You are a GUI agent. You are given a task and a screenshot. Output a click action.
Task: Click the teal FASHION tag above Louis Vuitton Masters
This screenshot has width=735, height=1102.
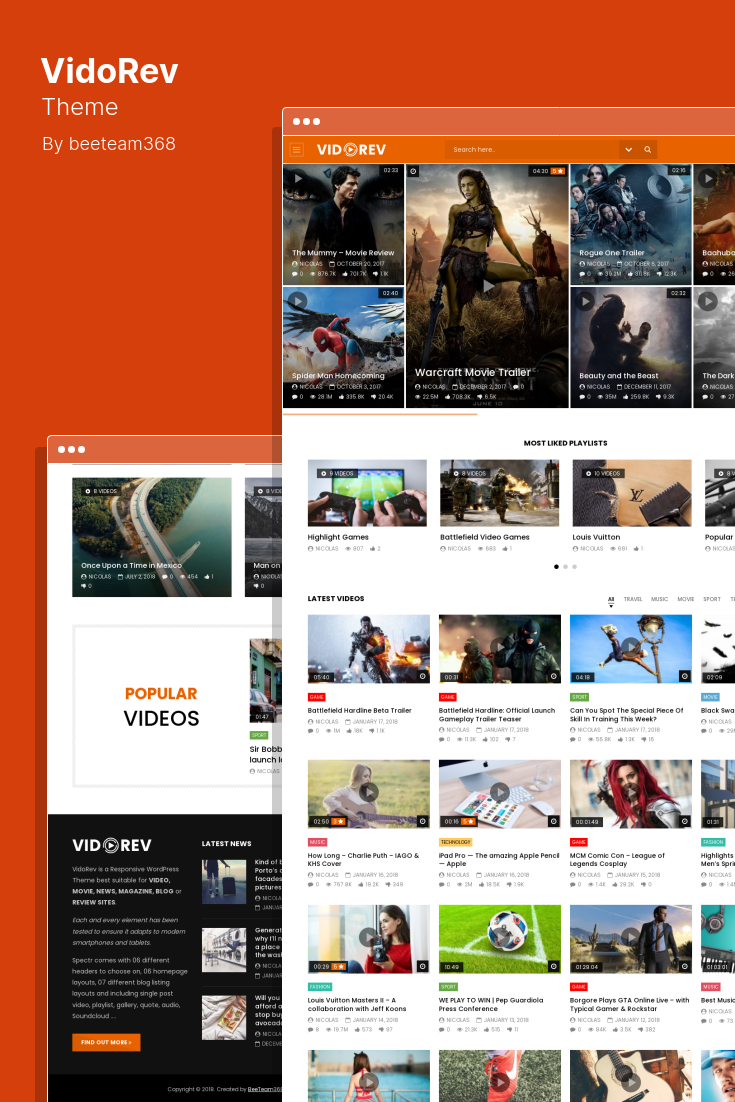[x=320, y=987]
